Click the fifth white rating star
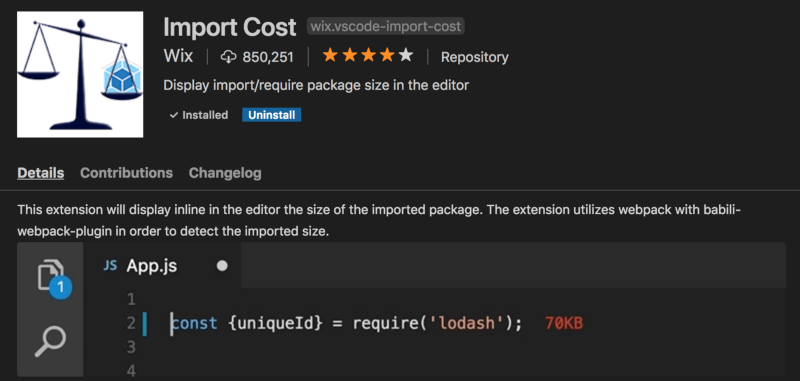Screen dimensions: 800x381 click(x=406, y=56)
